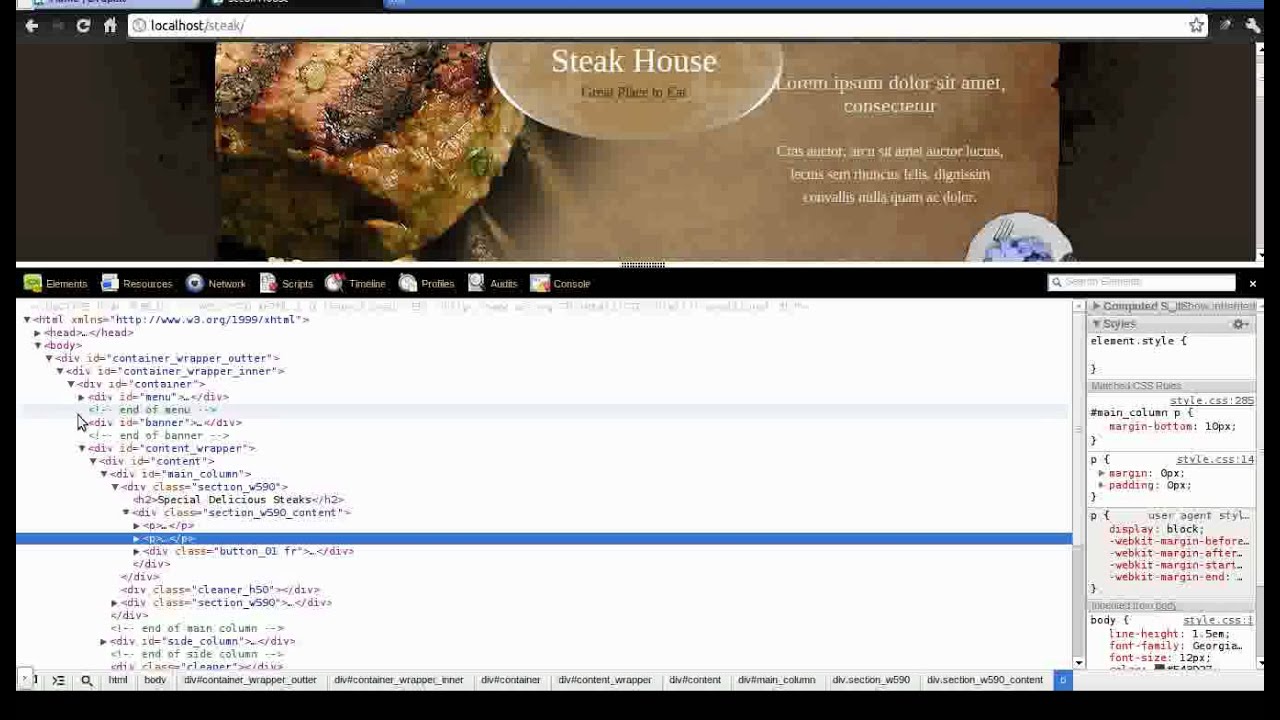1280x720 pixels.
Task: Open the Styles gear options menu
Action: click(x=1240, y=324)
